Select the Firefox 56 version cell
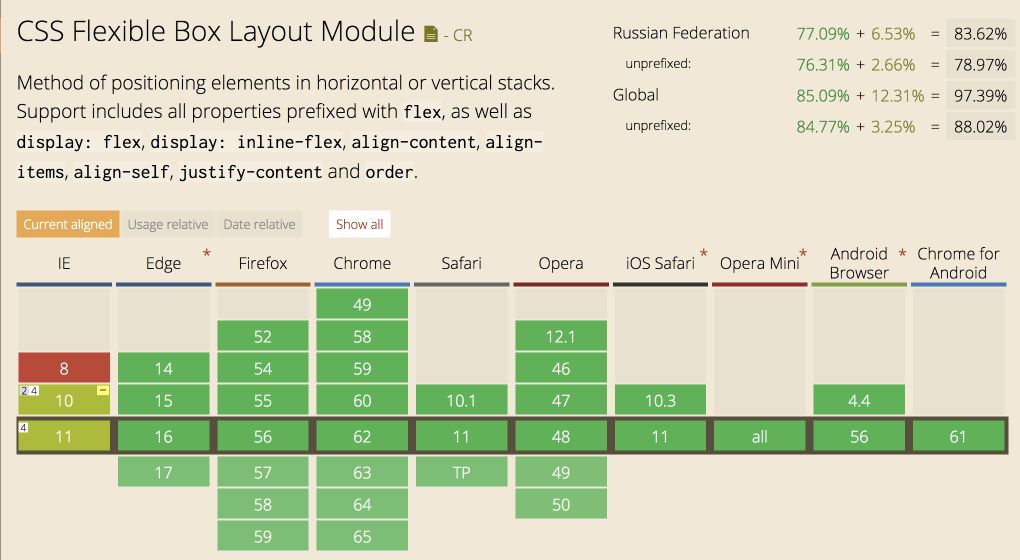The image size is (1020, 560). [x=263, y=437]
